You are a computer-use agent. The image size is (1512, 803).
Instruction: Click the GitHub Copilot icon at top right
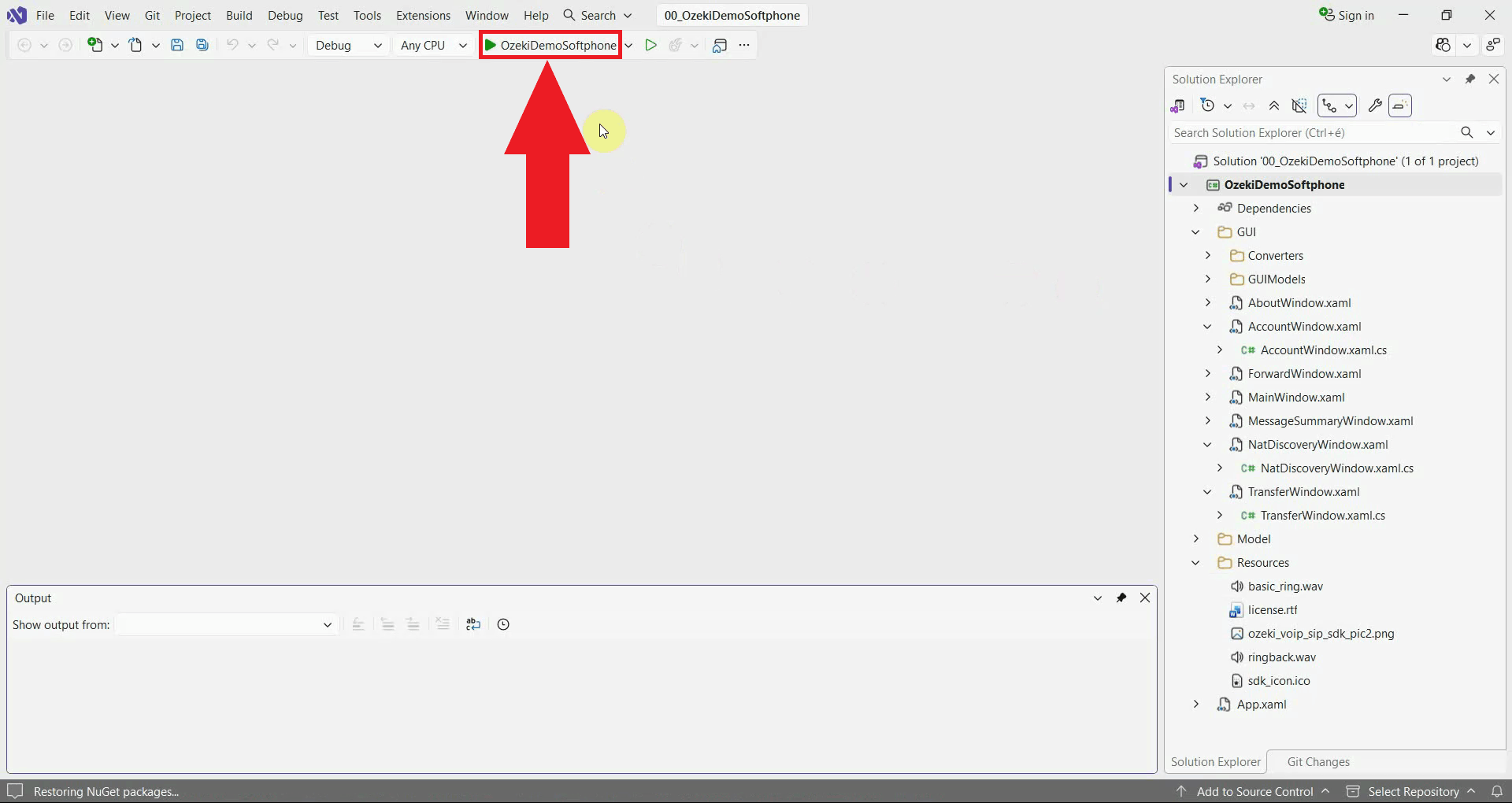point(1443,45)
